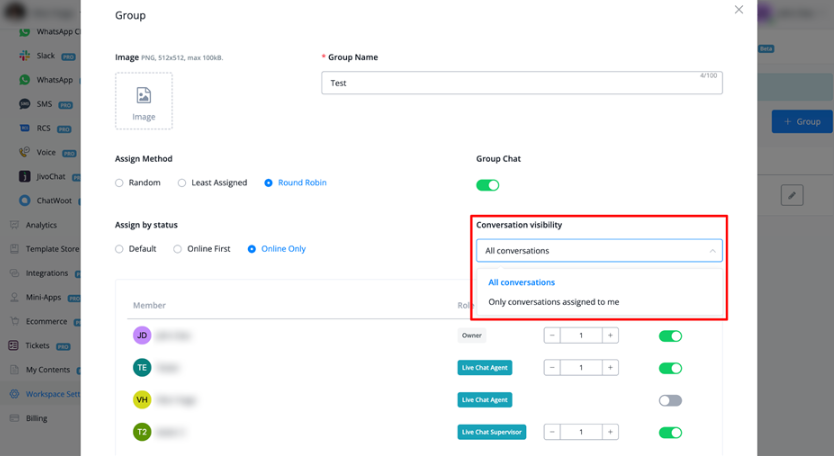Open JivoChat channel in sidebar
This screenshot has height=456, width=834.
click(x=52, y=177)
